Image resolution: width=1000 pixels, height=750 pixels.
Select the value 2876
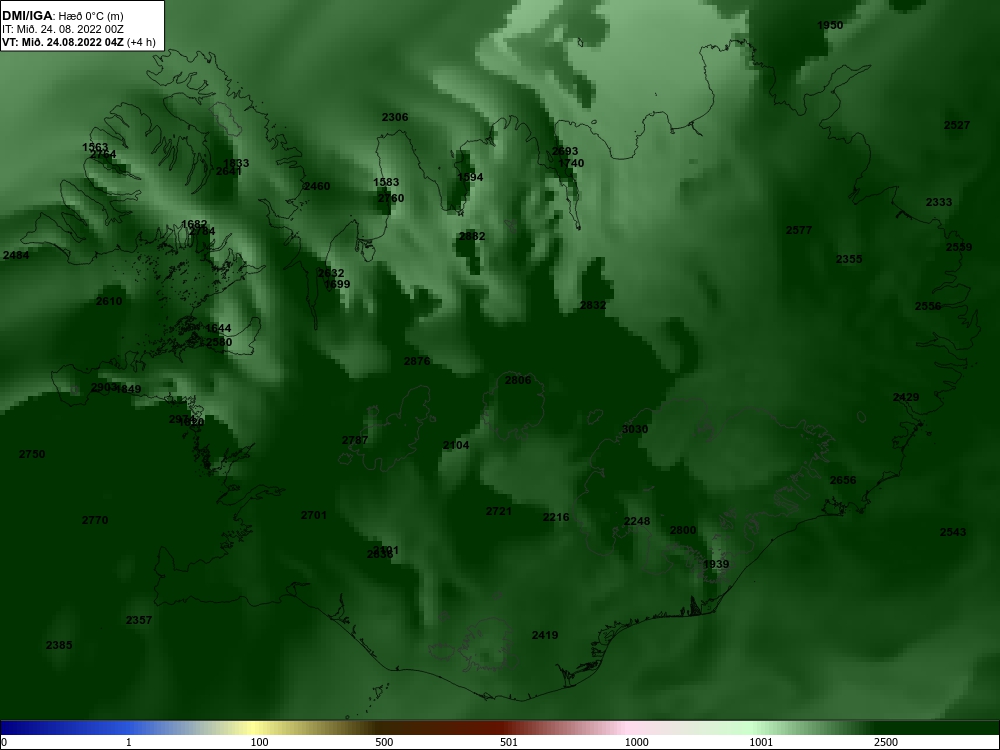417,361
